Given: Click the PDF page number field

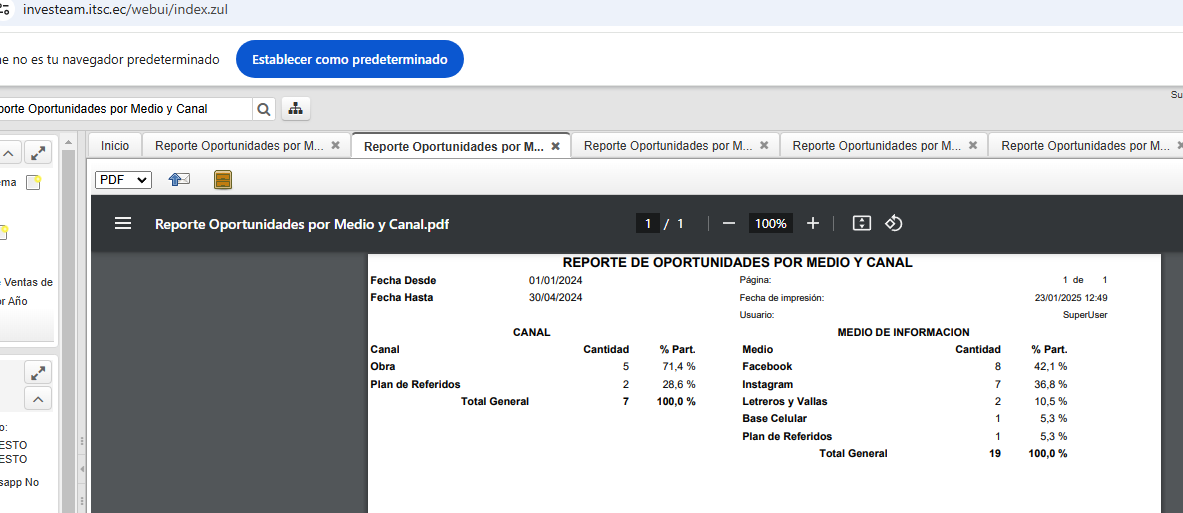Looking at the screenshot, I should pos(648,224).
